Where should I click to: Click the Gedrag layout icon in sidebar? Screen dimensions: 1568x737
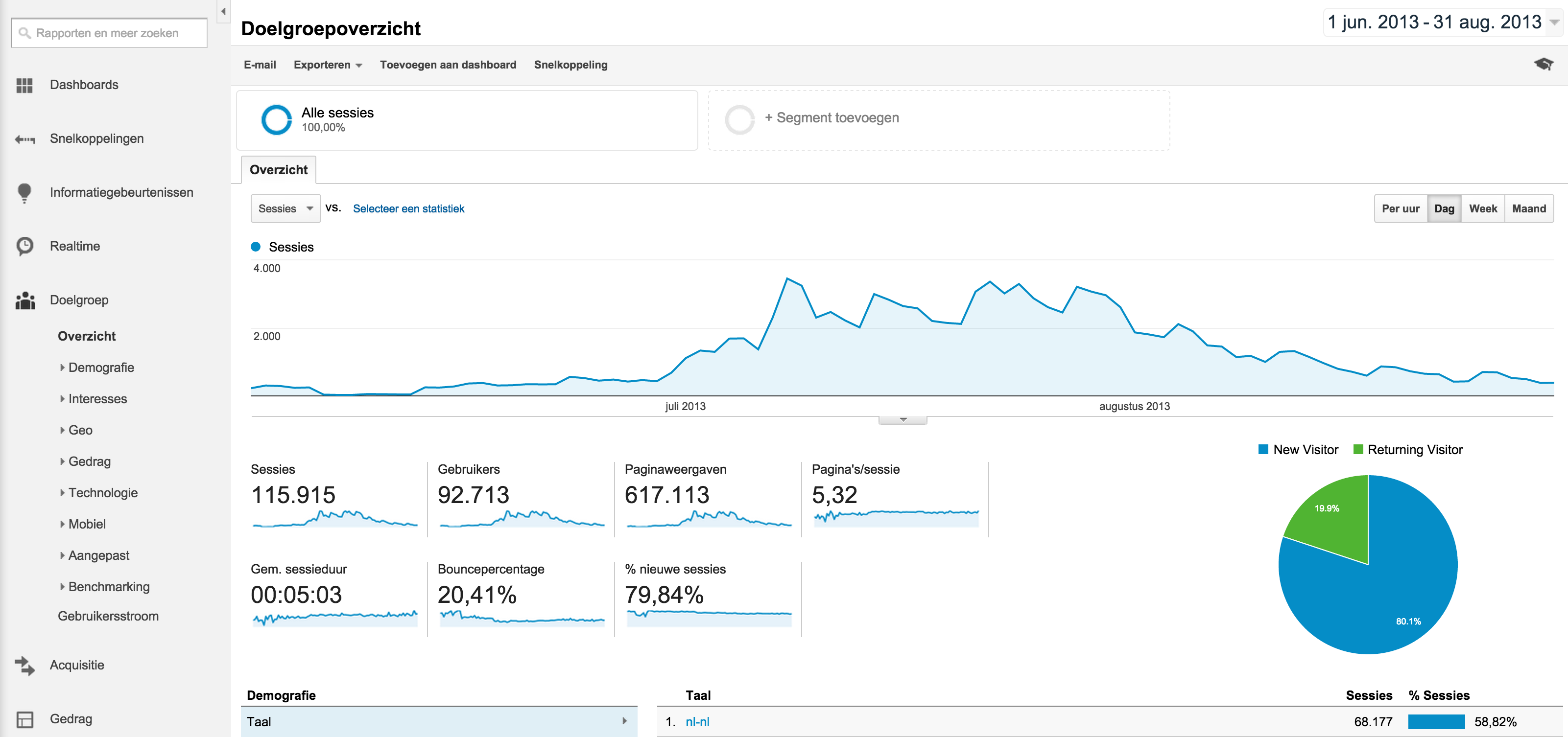25,719
